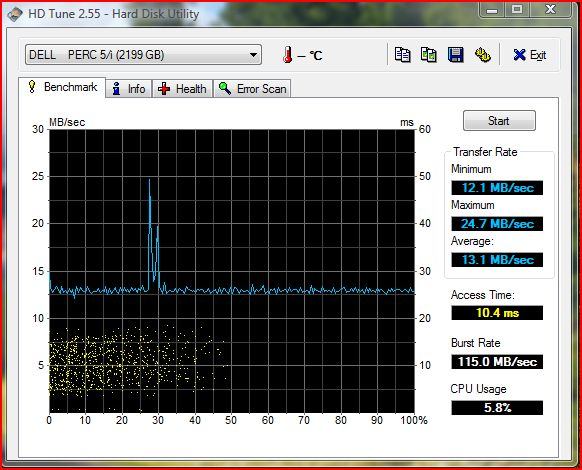Click the red cross icon on the Health tab
This screenshot has height=470, width=582.
[x=164, y=89]
